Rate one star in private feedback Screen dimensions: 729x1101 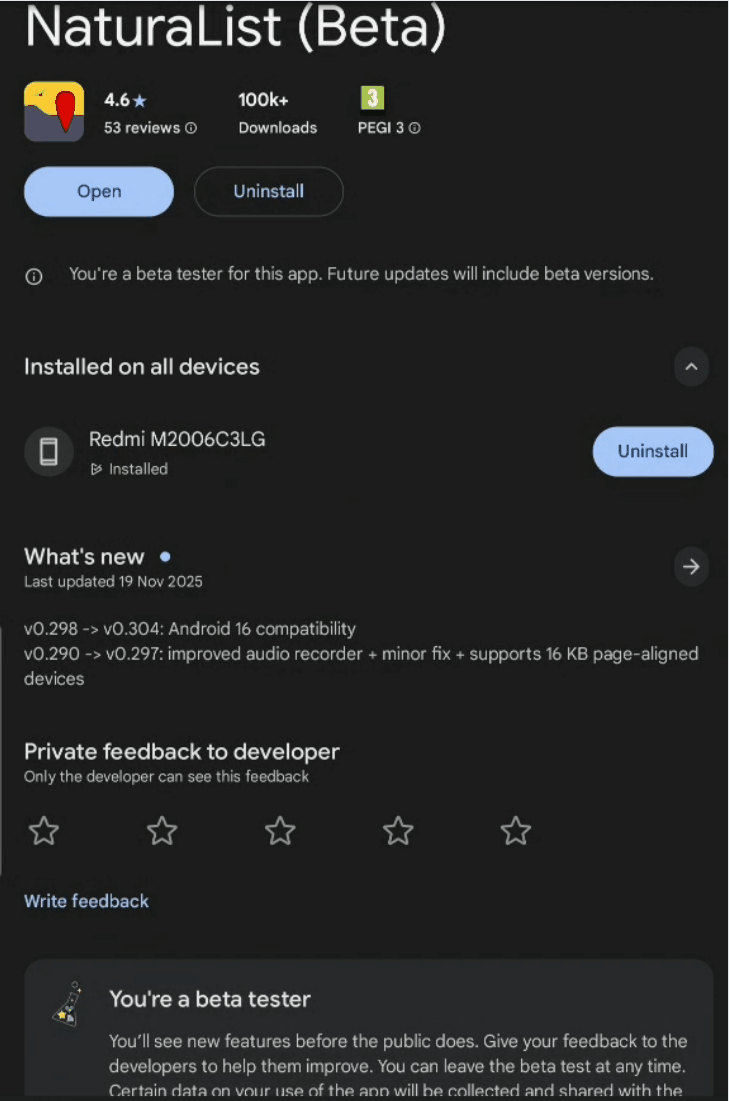click(x=44, y=830)
